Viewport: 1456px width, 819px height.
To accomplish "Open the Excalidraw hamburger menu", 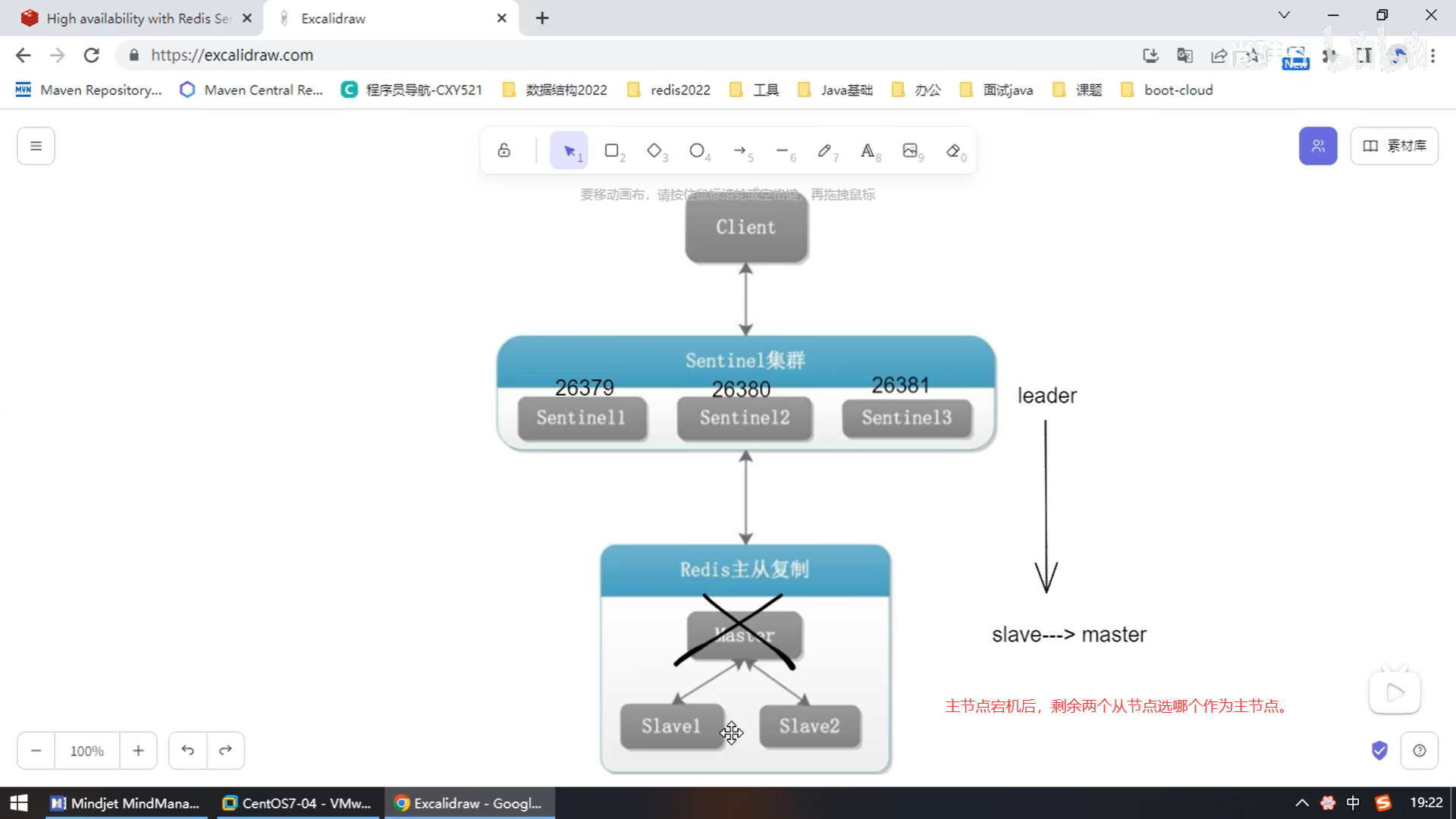I will click(x=36, y=146).
